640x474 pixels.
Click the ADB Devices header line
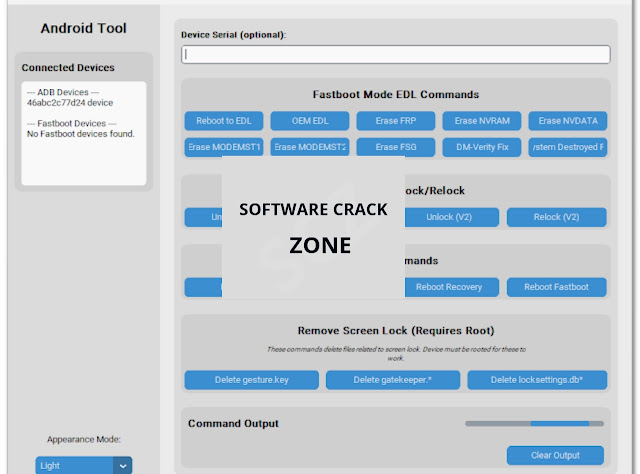coord(63,92)
